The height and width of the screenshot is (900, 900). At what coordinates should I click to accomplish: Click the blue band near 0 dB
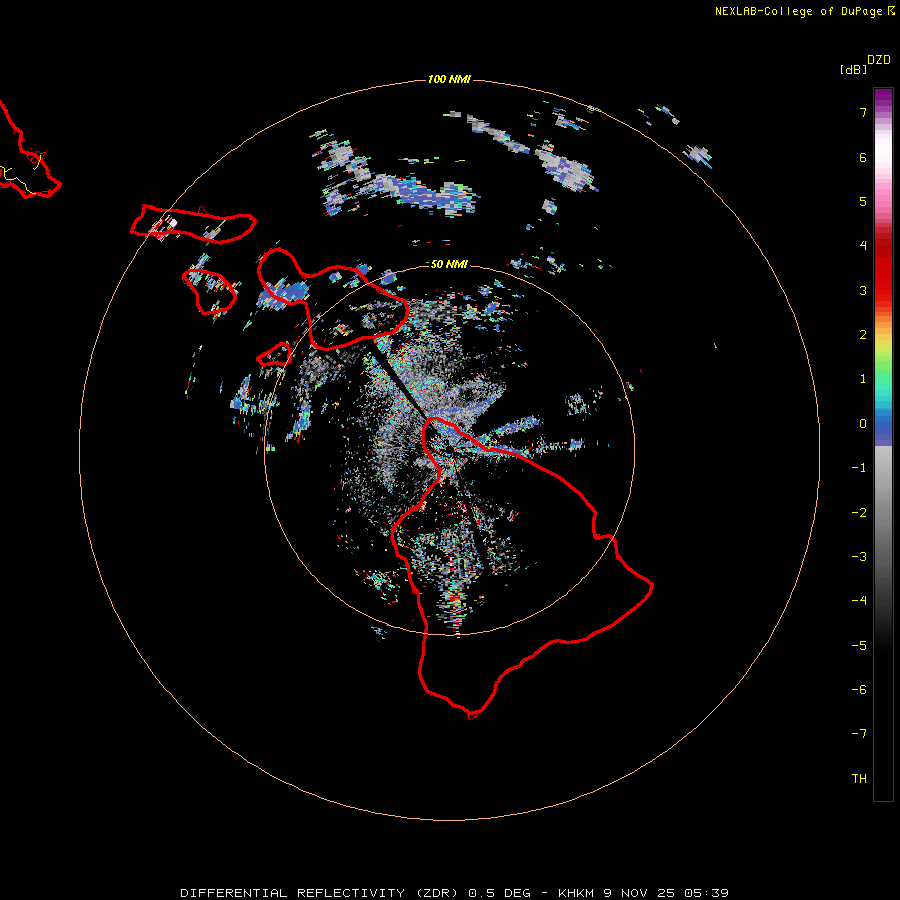pos(883,429)
